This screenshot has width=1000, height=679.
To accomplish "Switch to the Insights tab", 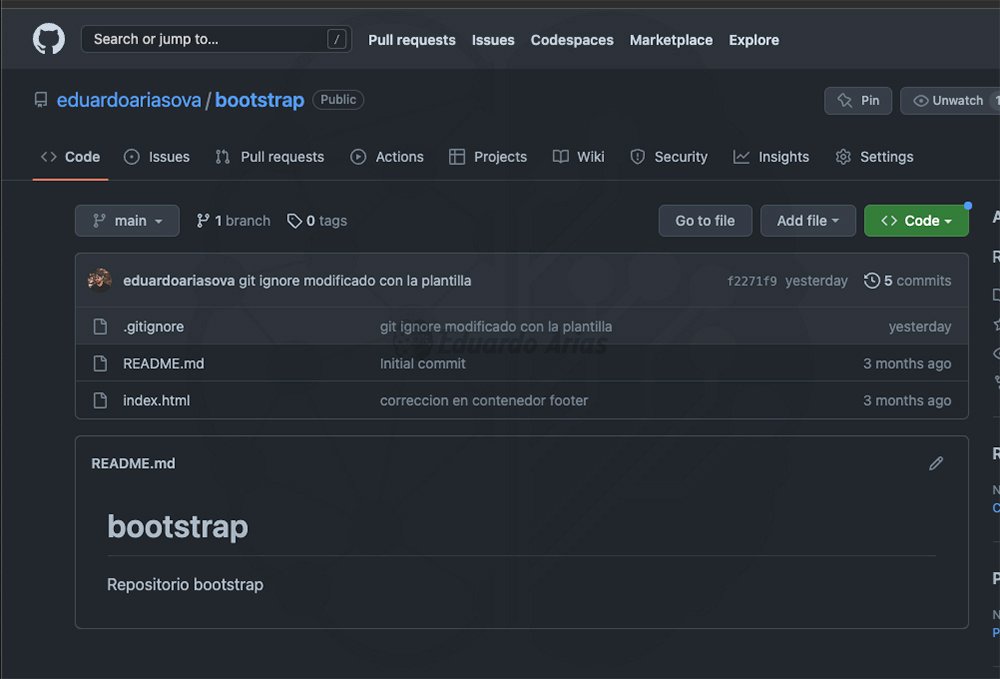I will click(771, 157).
